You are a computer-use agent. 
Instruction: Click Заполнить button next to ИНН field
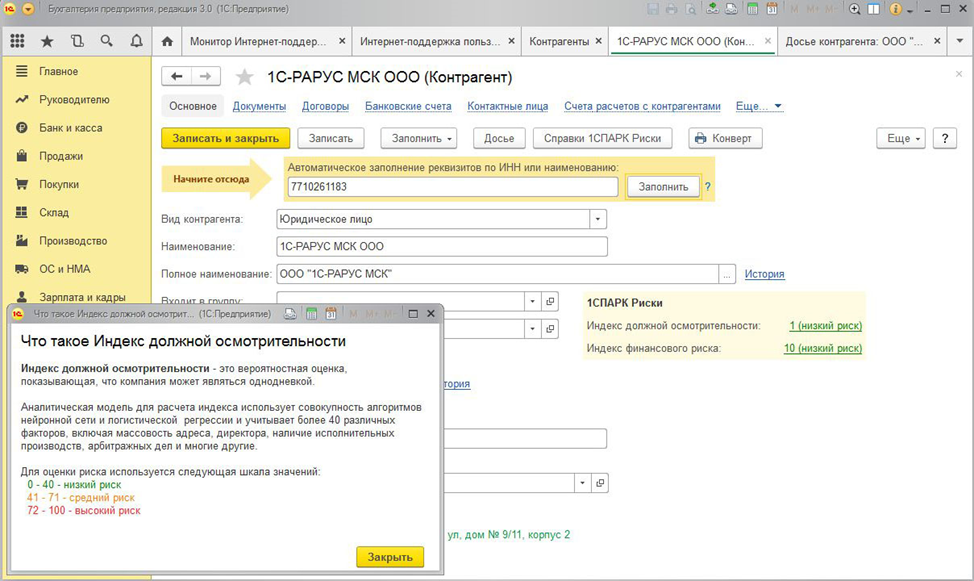(663, 186)
